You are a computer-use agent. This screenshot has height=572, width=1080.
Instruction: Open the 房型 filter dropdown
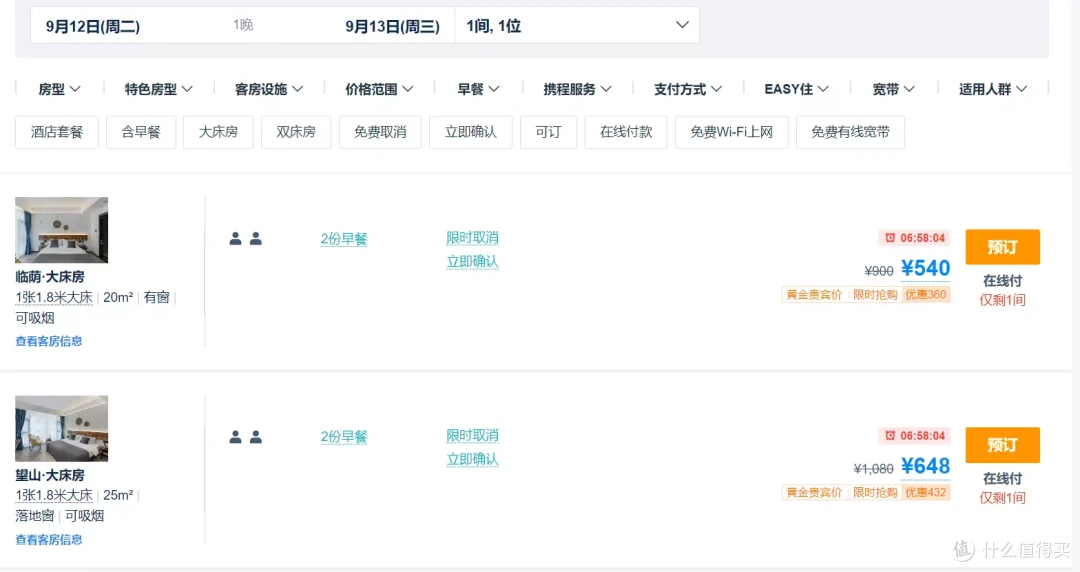(x=59, y=89)
